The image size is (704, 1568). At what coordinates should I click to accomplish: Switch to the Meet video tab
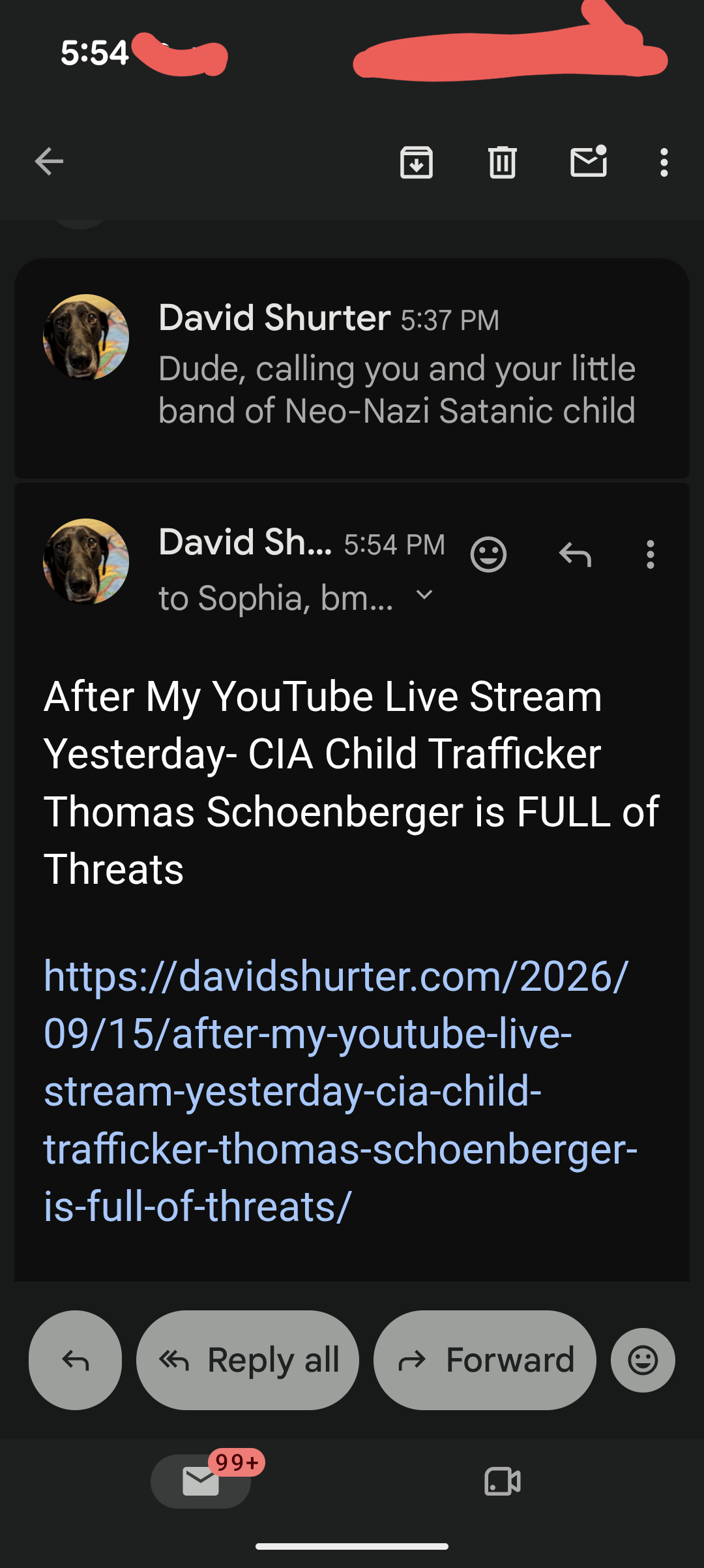click(503, 1481)
